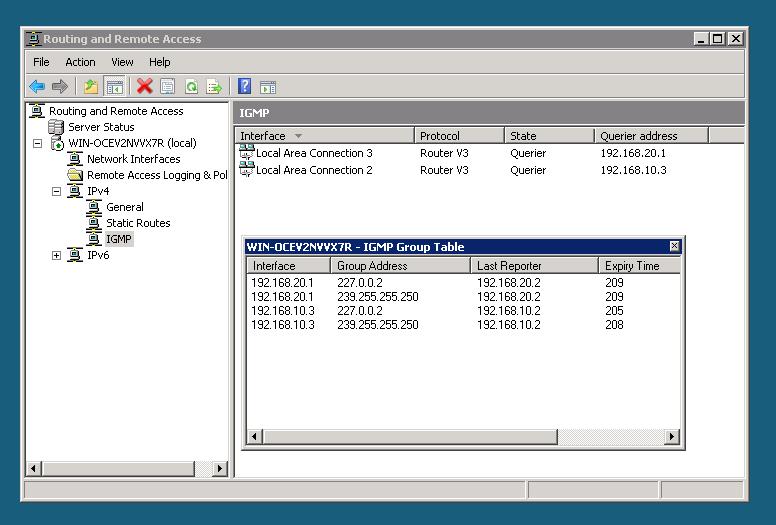Image resolution: width=776 pixels, height=525 pixels.
Task: Select the Static Routes tree item
Action: click(x=138, y=223)
